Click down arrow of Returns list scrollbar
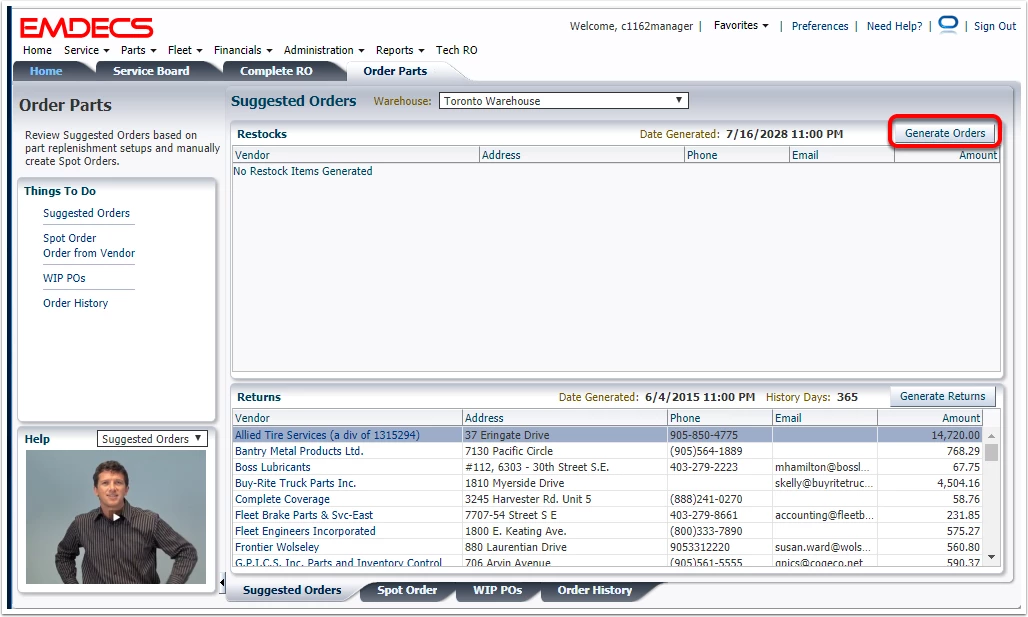The width and height of the screenshot is (1028, 617). tap(991, 557)
